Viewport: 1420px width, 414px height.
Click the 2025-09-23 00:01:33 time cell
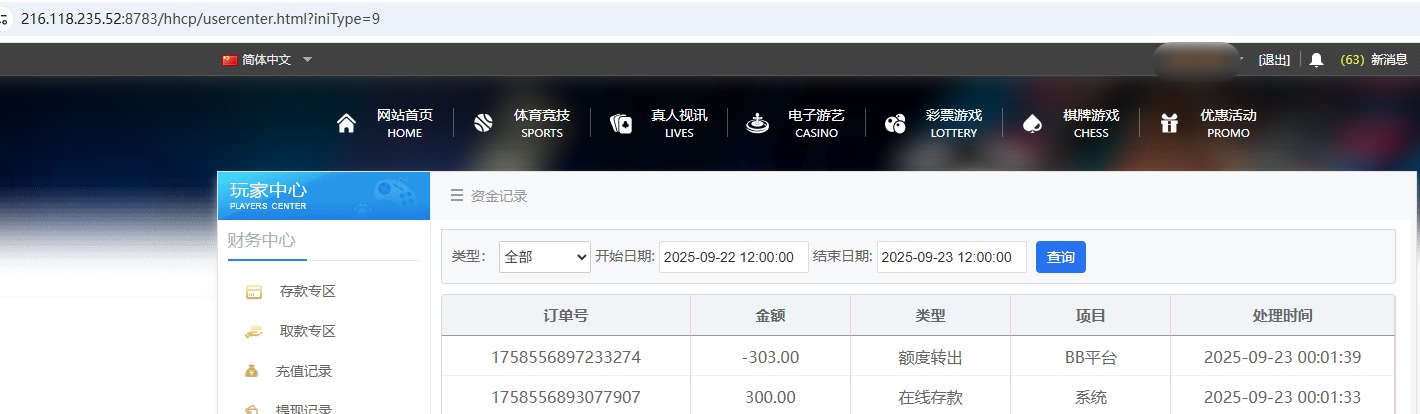click(x=1282, y=397)
